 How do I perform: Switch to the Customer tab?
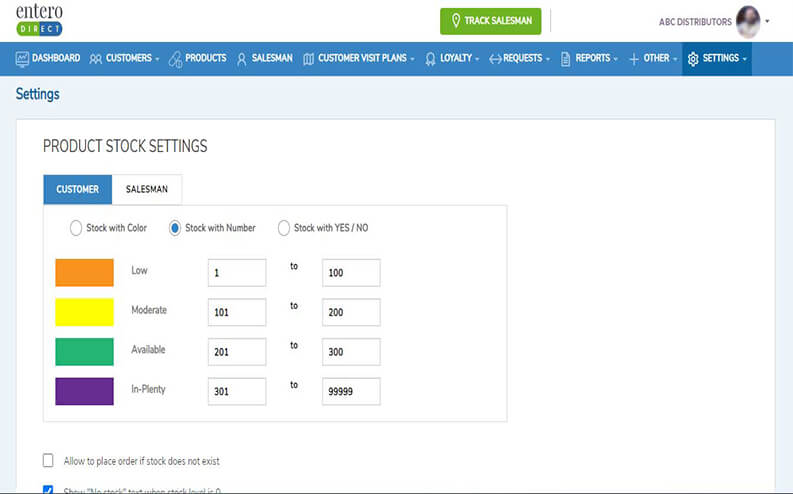77,189
